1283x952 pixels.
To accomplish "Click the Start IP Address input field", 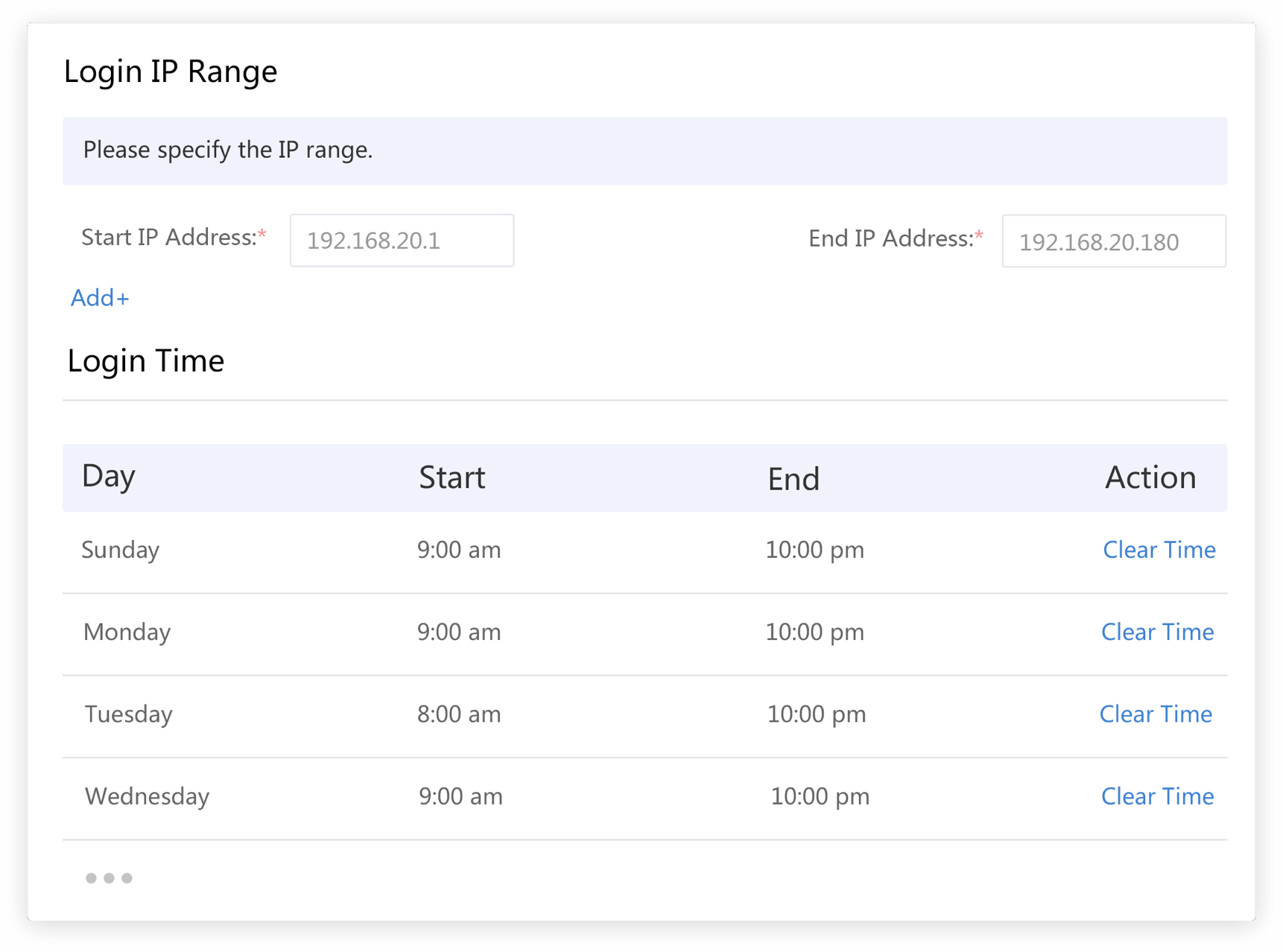I will pyautogui.click(x=402, y=241).
